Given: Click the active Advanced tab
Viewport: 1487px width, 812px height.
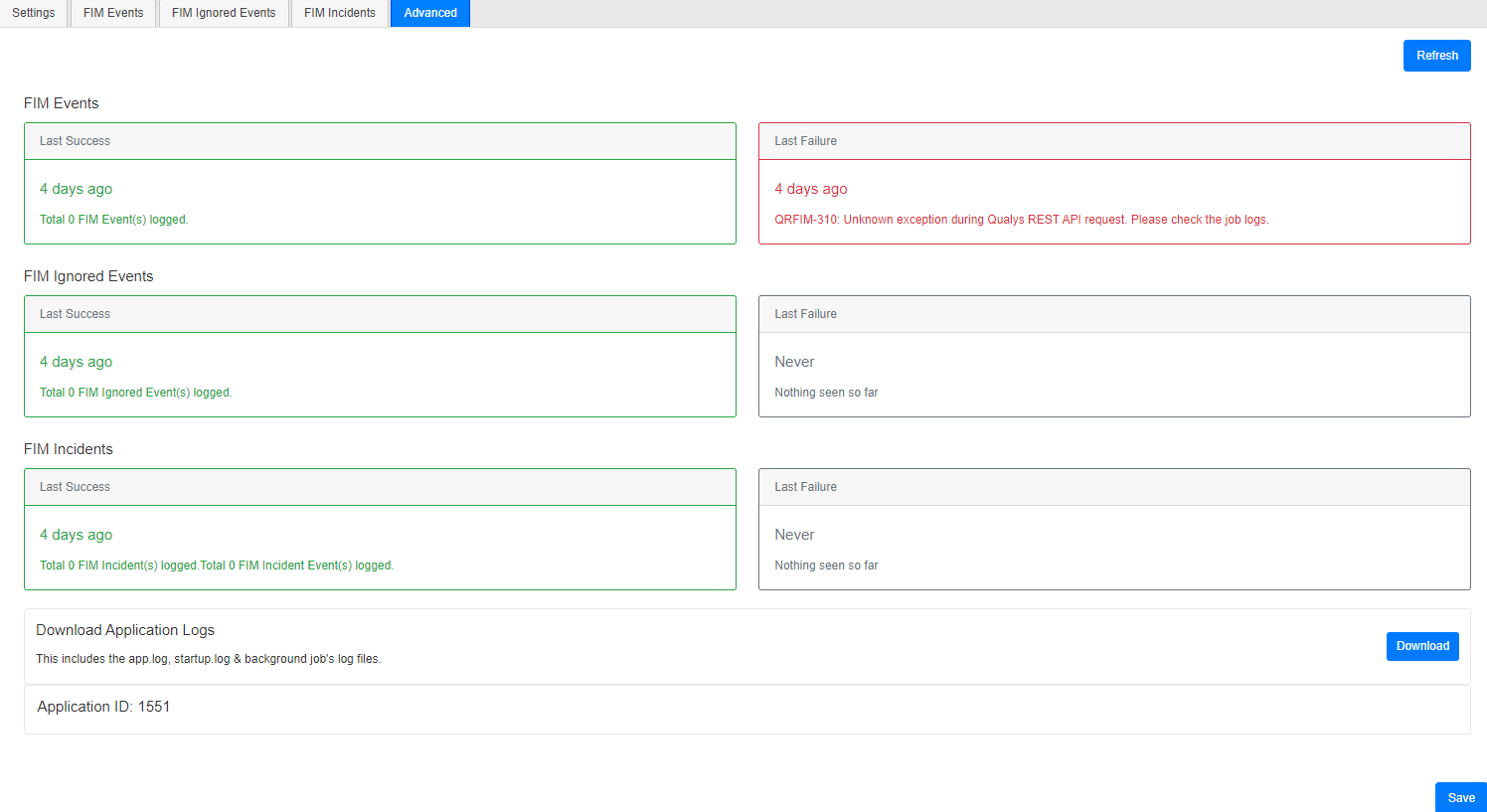Looking at the screenshot, I should click(430, 13).
